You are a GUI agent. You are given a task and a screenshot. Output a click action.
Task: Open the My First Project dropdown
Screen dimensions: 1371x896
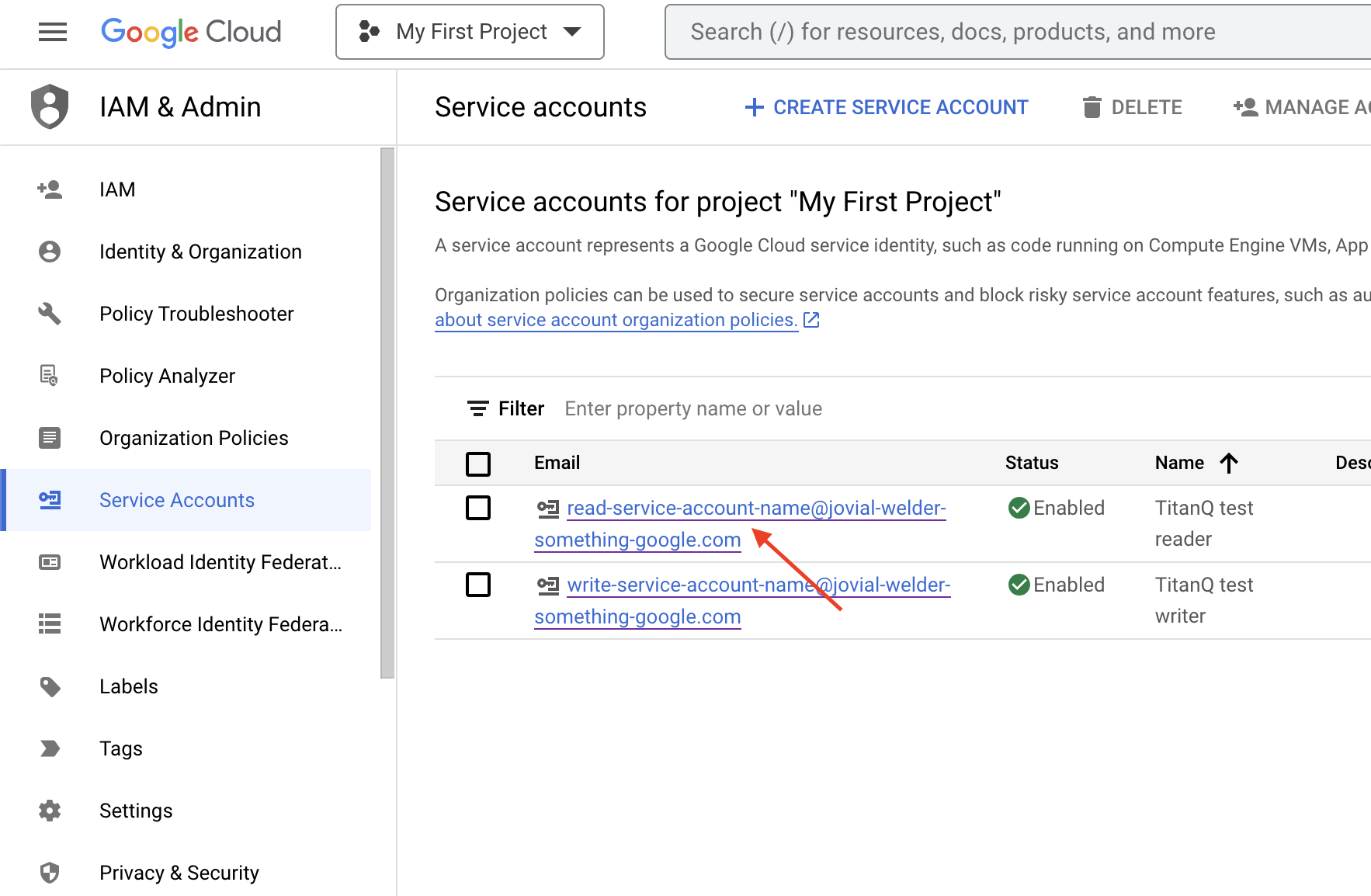click(x=470, y=32)
